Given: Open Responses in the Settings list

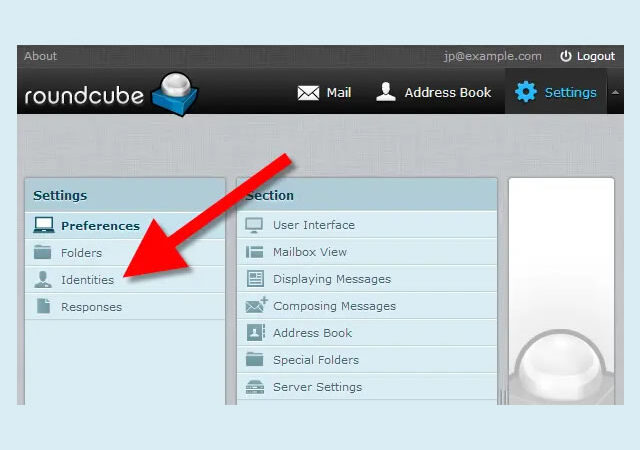Looking at the screenshot, I should click(x=125, y=307).
